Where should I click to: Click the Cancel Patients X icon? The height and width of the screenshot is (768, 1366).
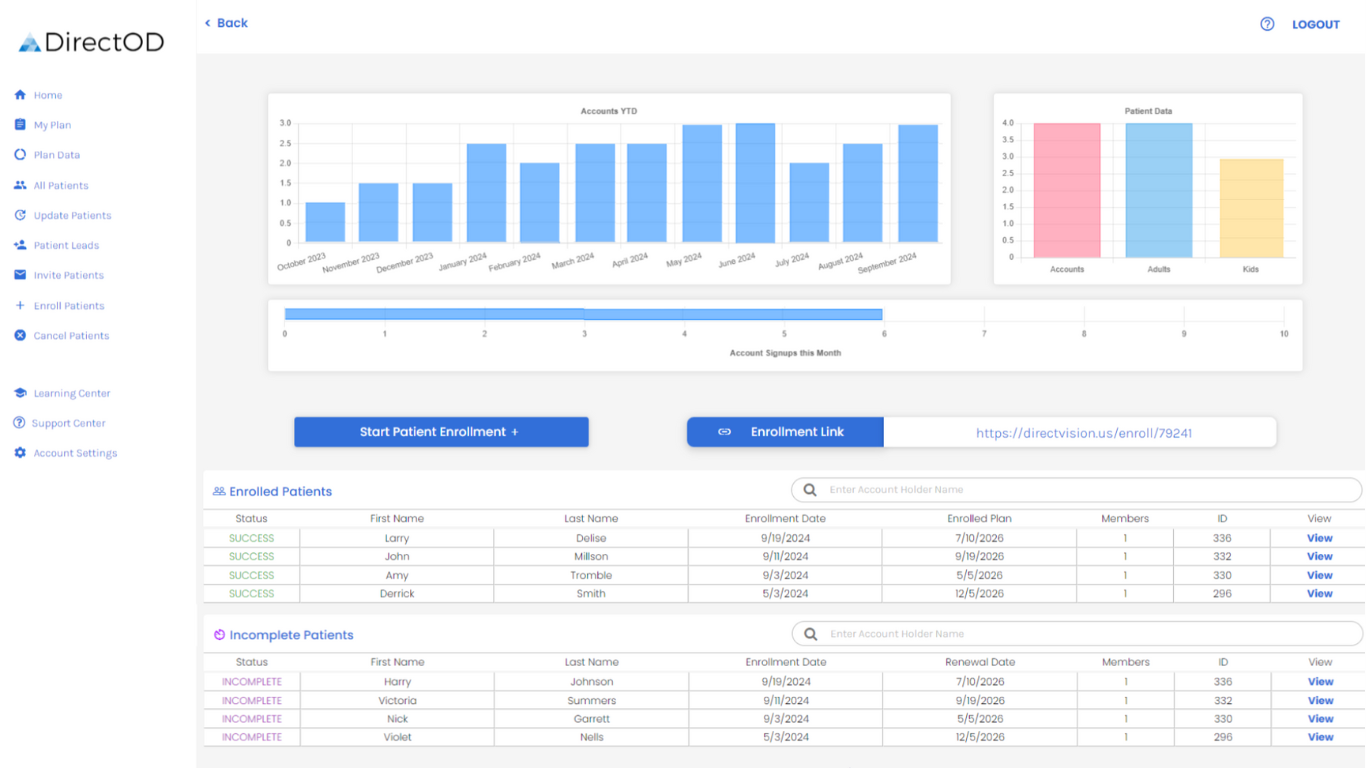(20, 336)
